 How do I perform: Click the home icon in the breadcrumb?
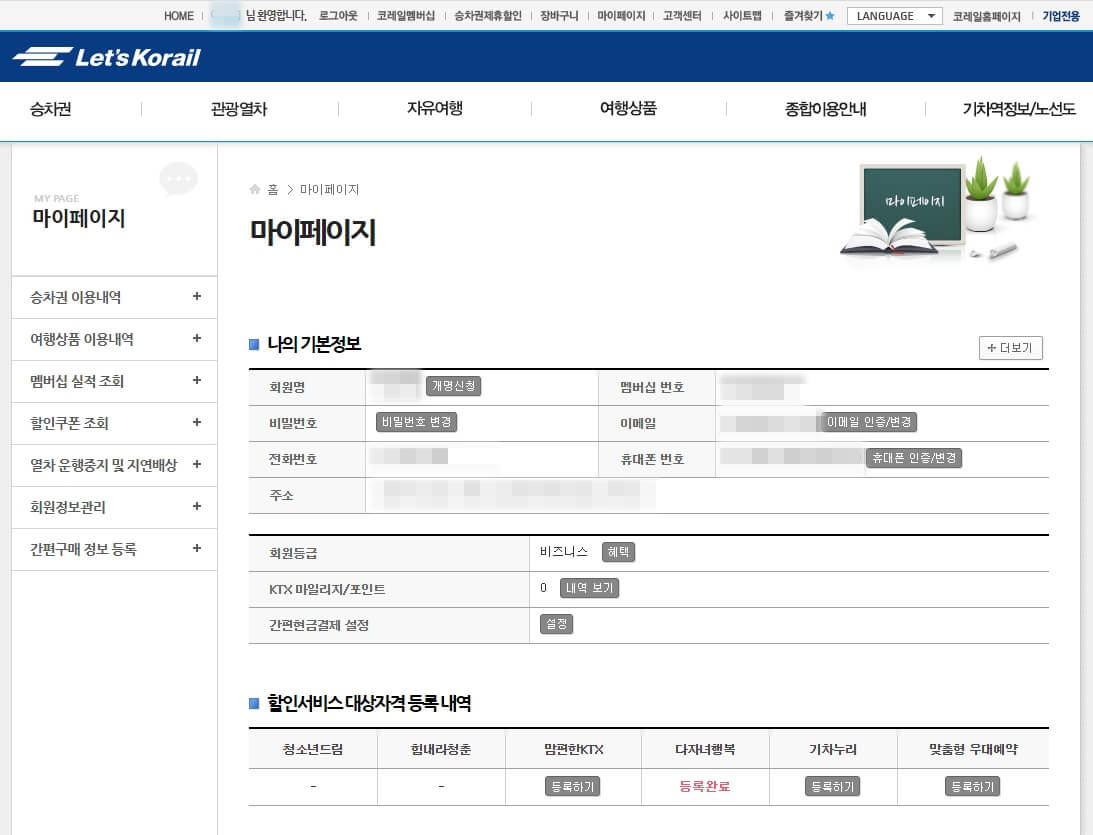pos(256,188)
